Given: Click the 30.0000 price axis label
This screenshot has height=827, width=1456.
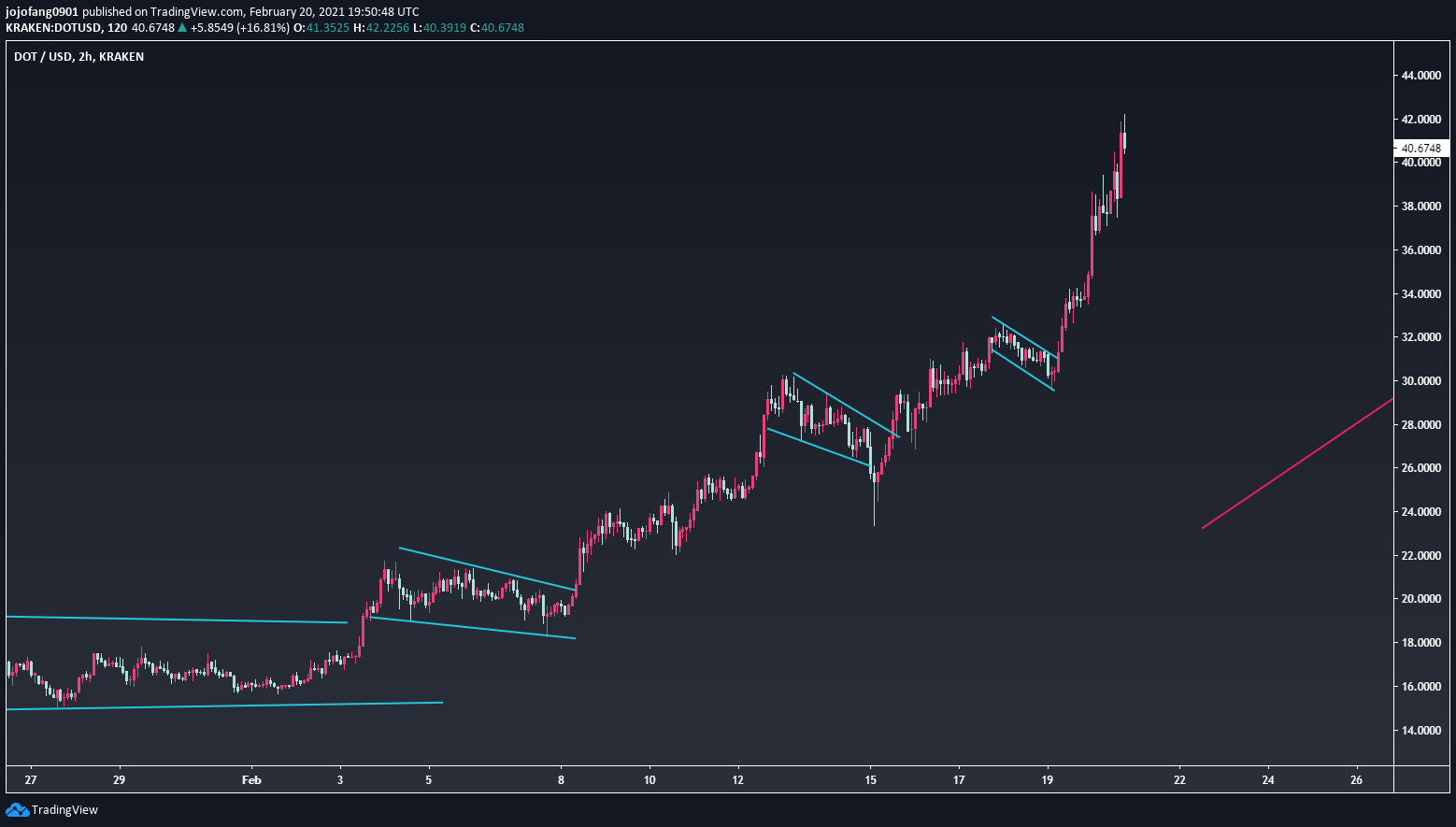Looking at the screenshot, I should 1421,381.
